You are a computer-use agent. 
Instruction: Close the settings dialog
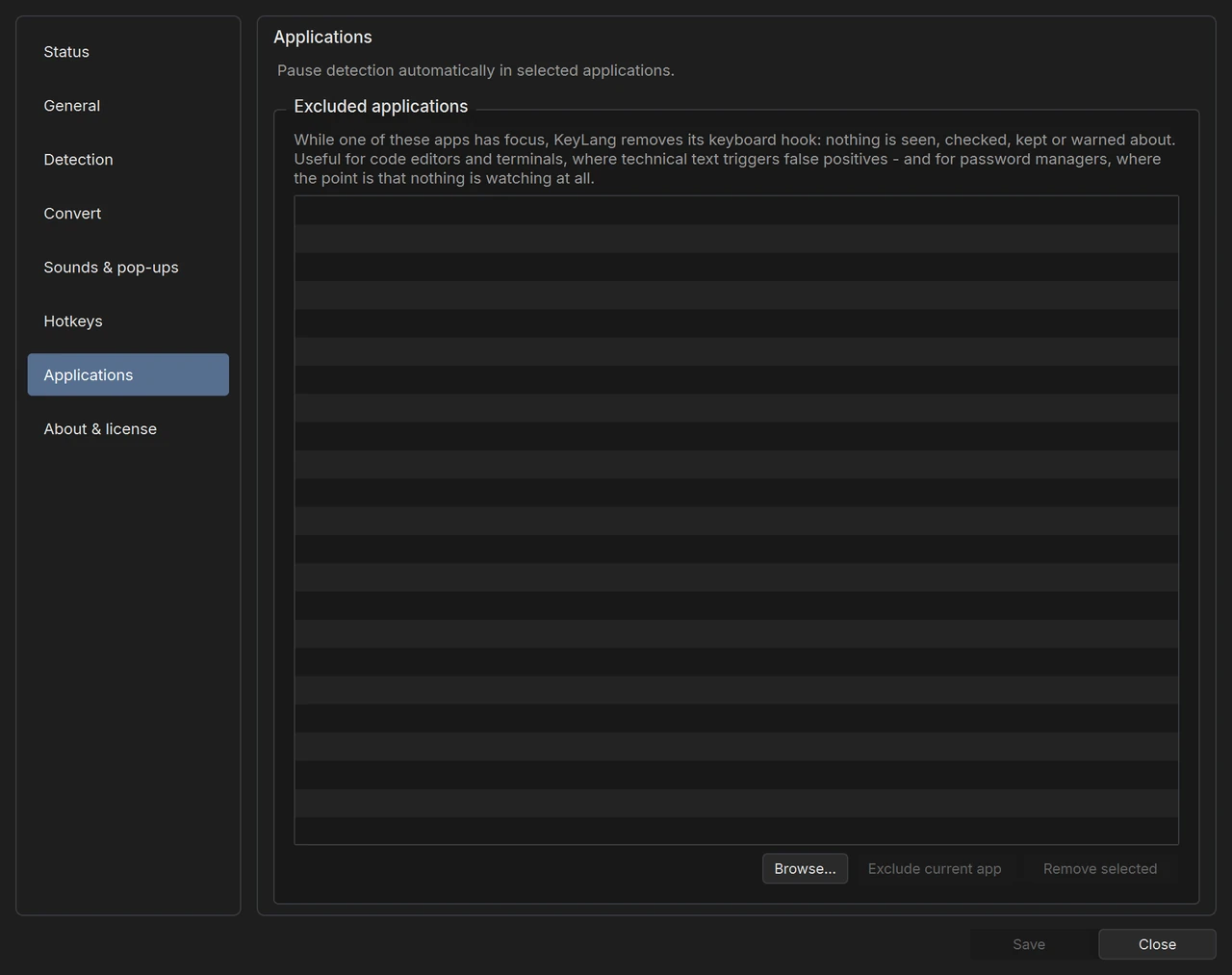pos(1157,944)
